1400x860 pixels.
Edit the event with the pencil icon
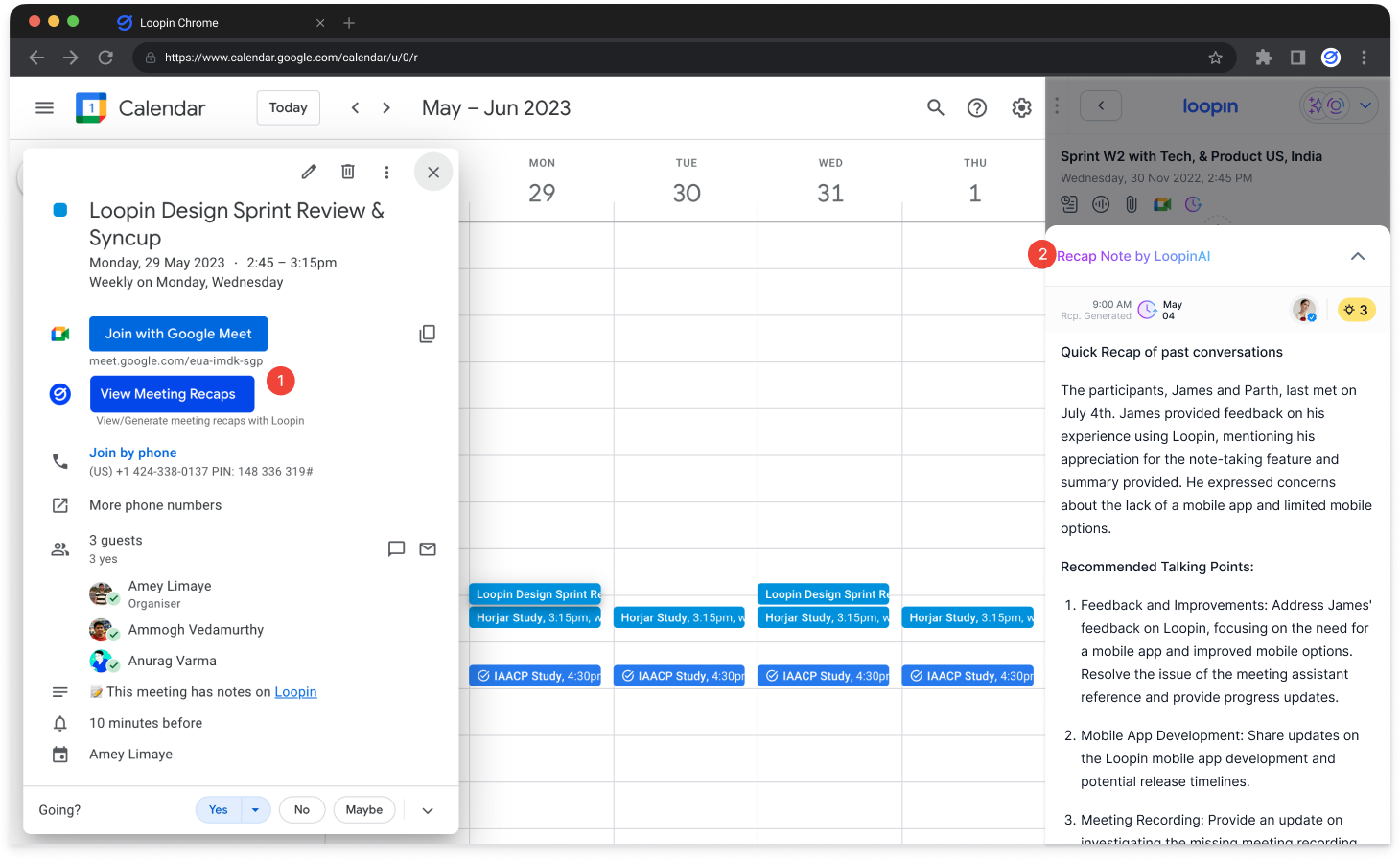pyautogui.click(x=309, y=172)
